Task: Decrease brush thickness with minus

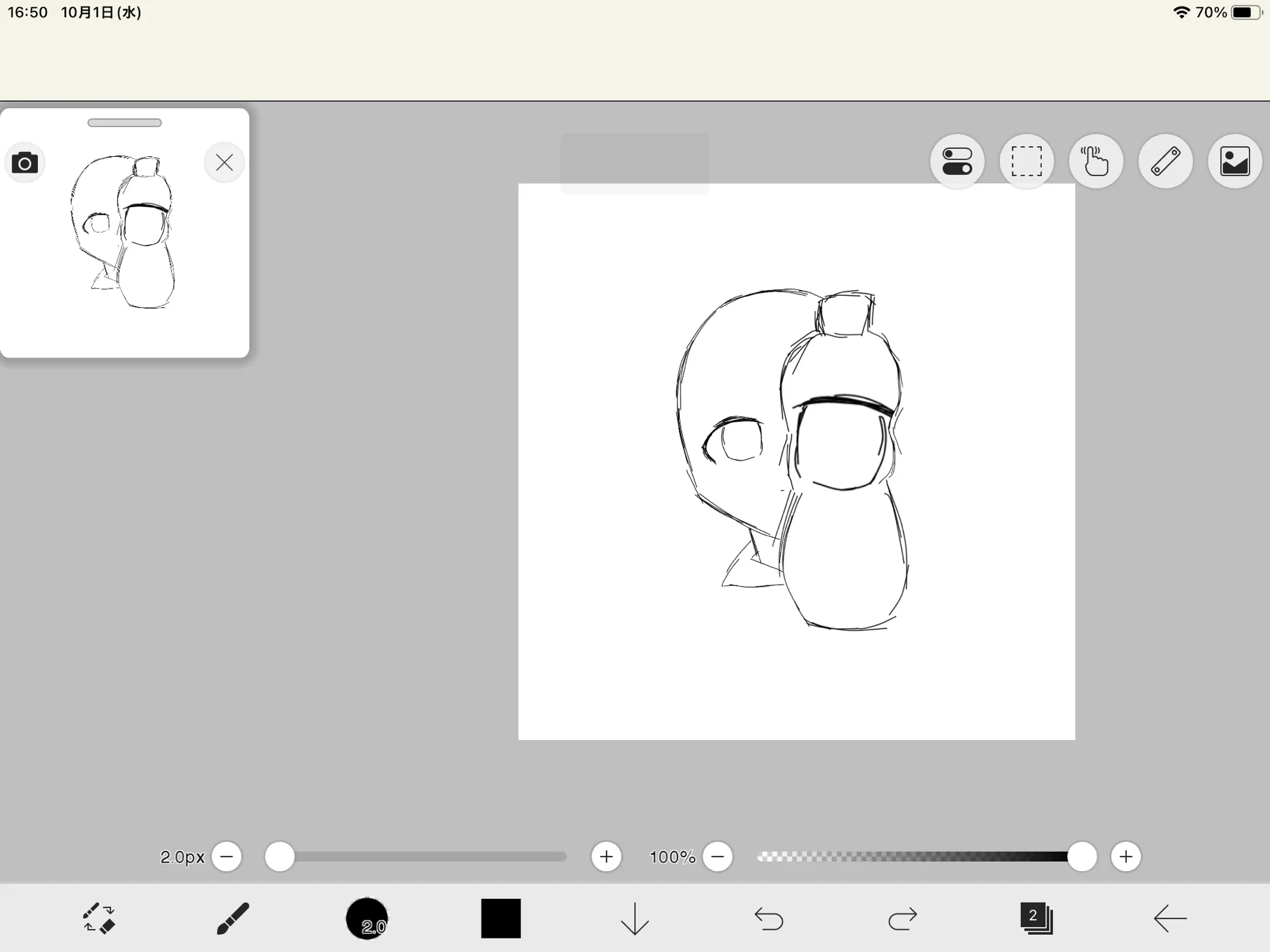Action: [x=227, y=857]
